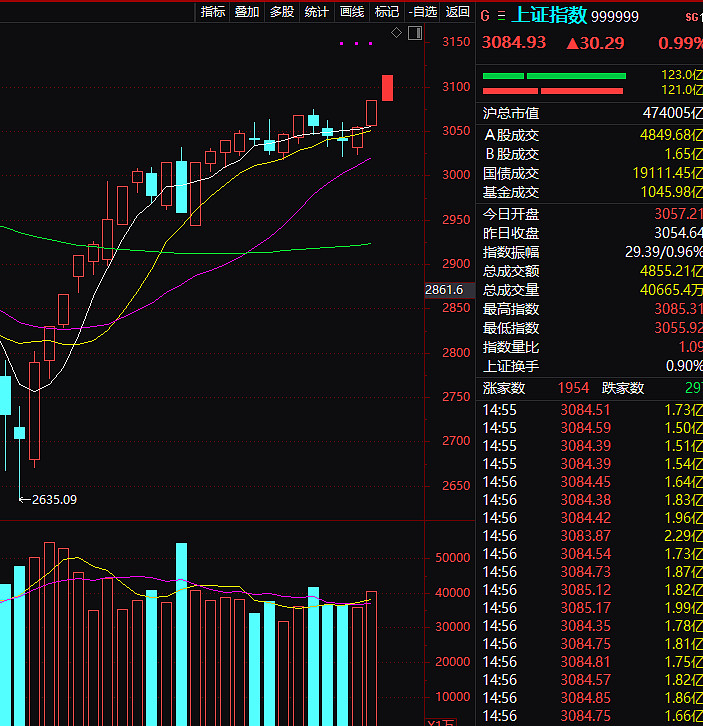Click the 涨家数 count 1954
The width and height of the screenshot is (703, 726).
[x=573, y=388]
